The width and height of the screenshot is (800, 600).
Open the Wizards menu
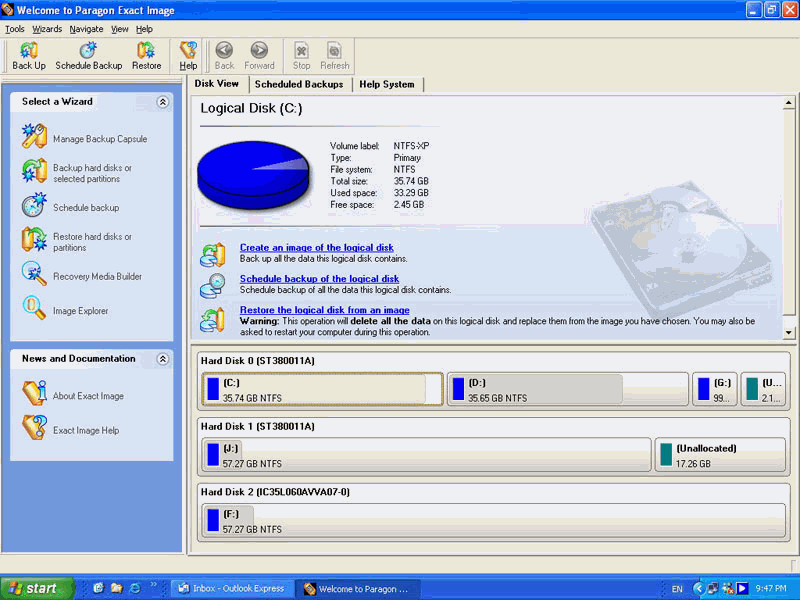pos(47,29)
